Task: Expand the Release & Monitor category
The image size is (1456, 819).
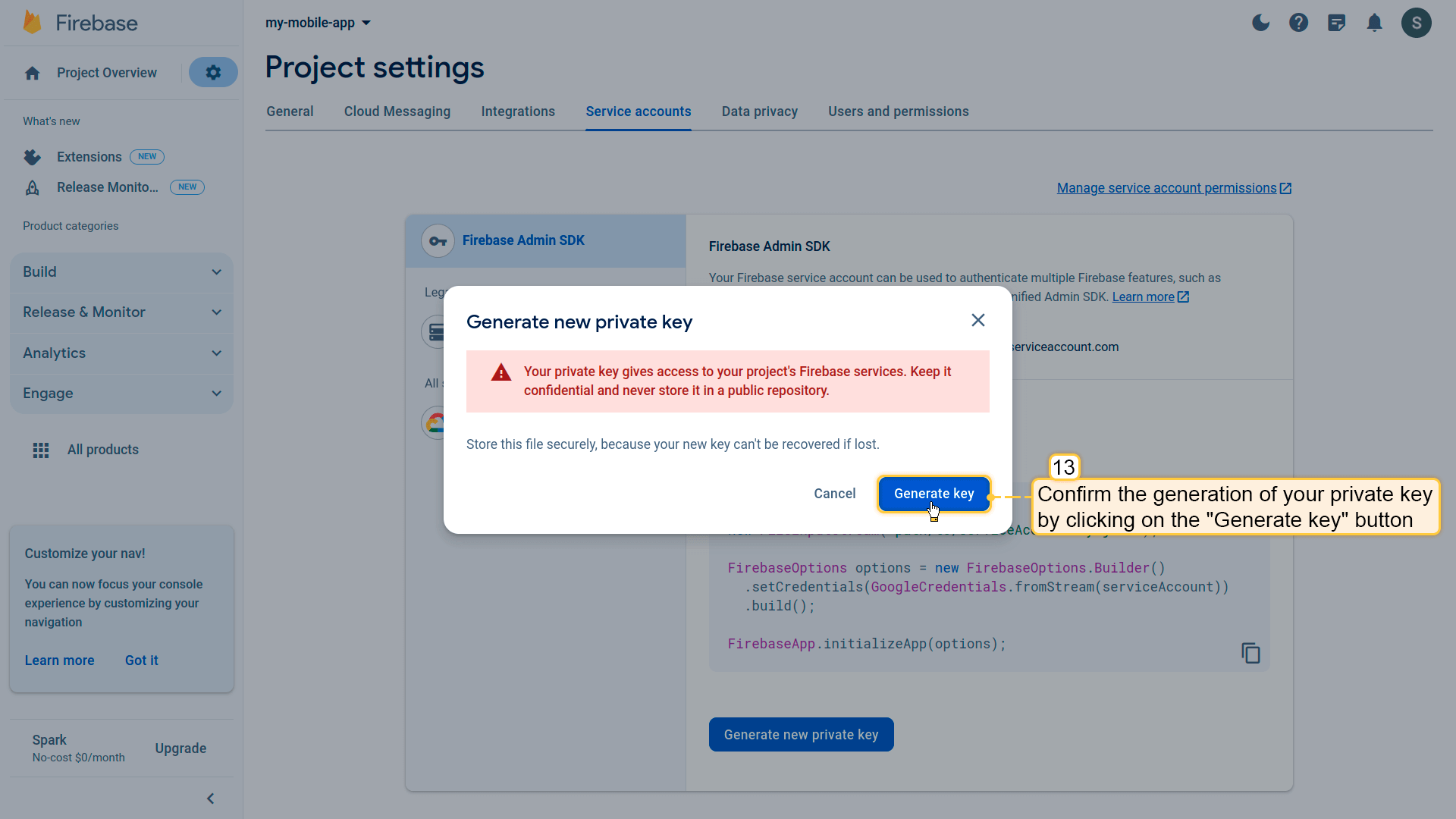Action: [x=121, y=312]
